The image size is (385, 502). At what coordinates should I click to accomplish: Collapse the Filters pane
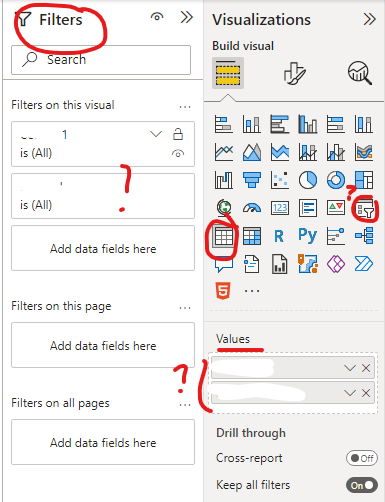187,17
